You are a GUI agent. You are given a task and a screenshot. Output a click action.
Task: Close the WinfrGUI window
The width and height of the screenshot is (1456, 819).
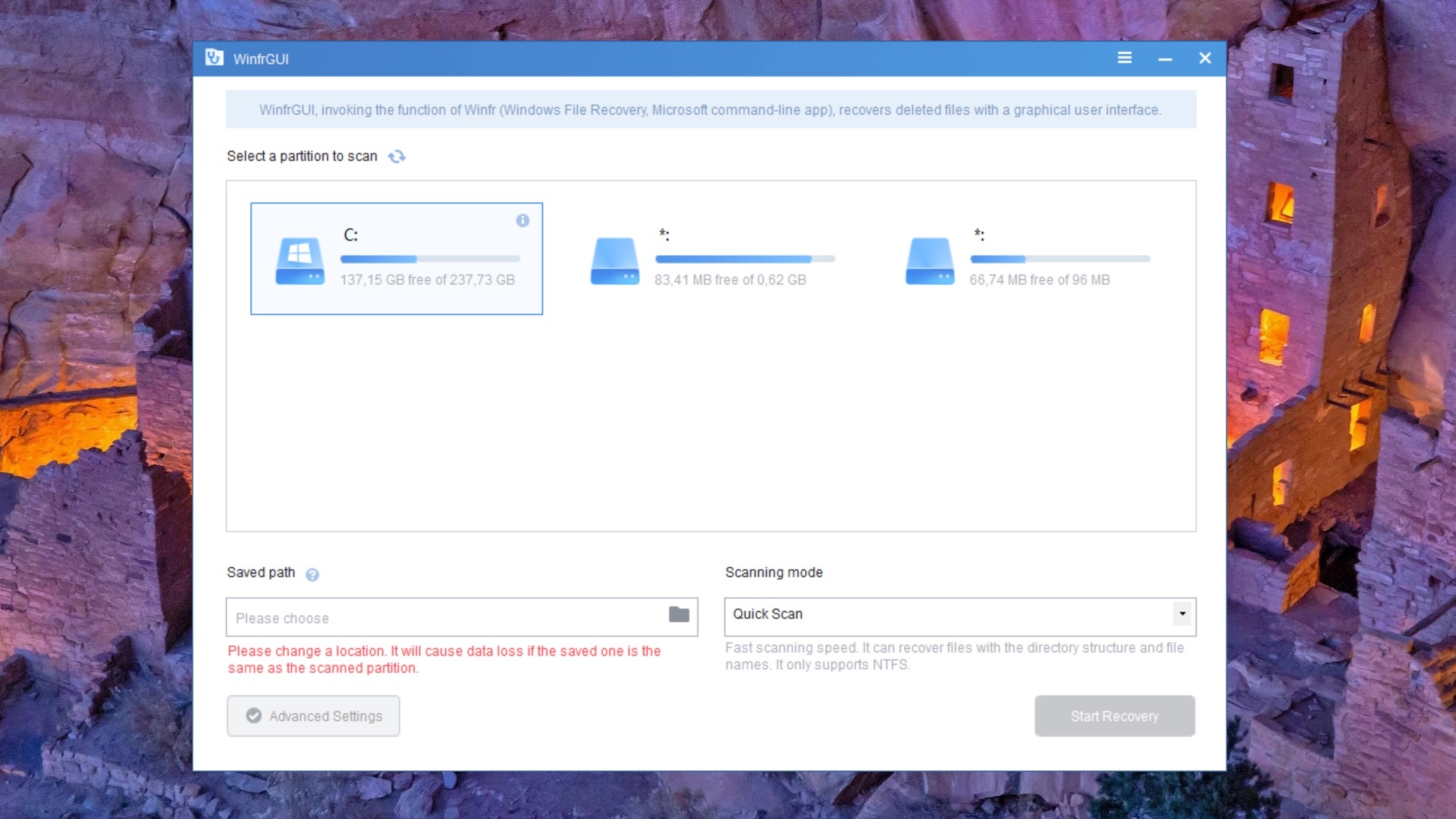[x=1205, y=58]
